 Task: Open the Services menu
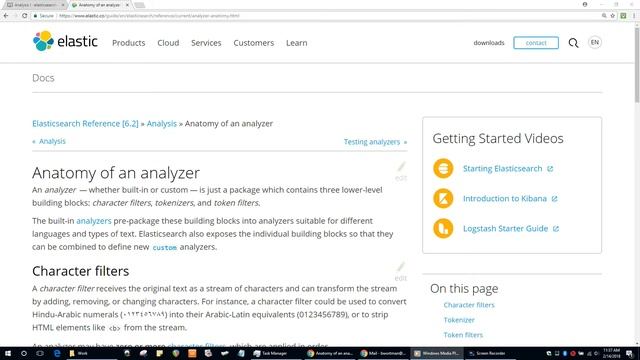(206, 43)
